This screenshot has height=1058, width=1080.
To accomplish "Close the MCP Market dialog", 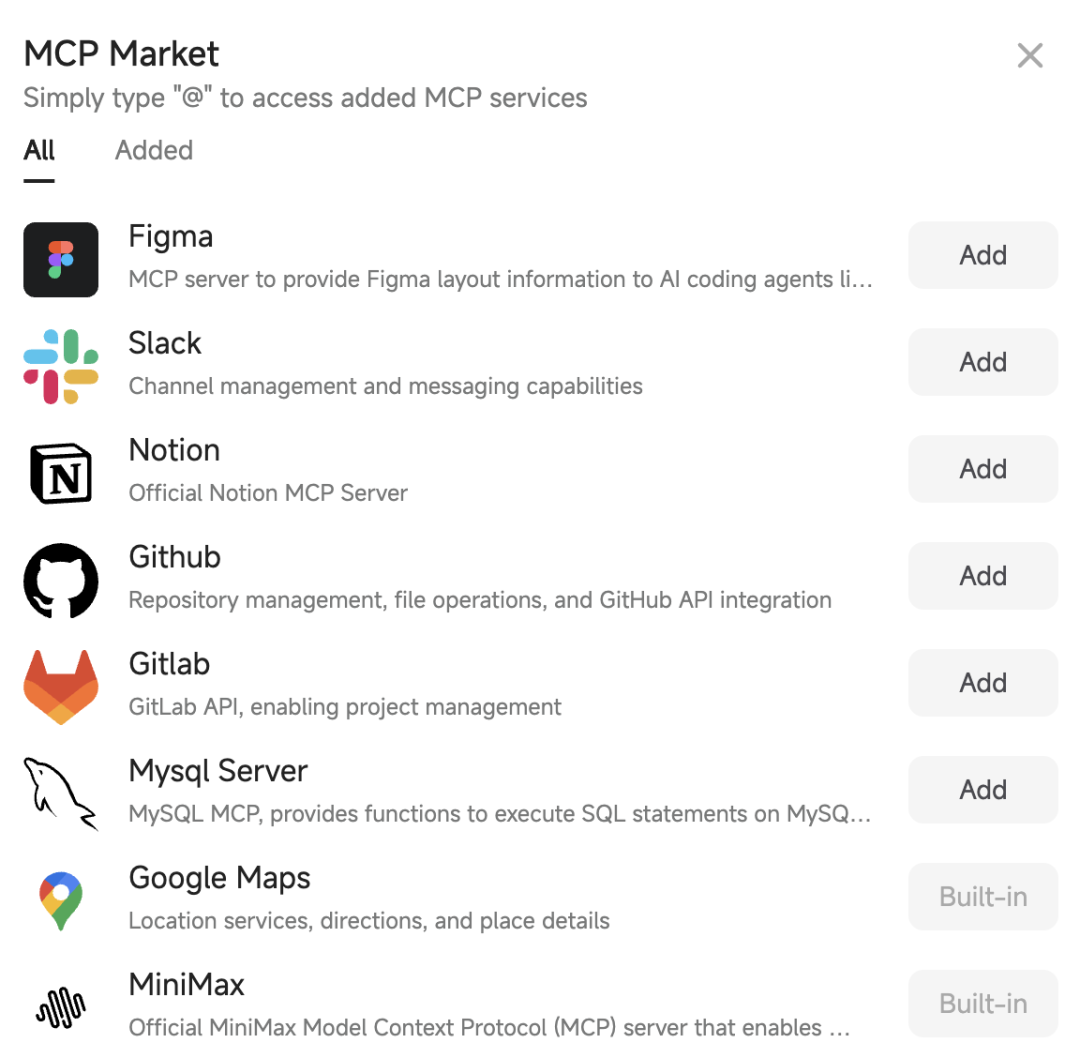I will tap(1030, 55).
